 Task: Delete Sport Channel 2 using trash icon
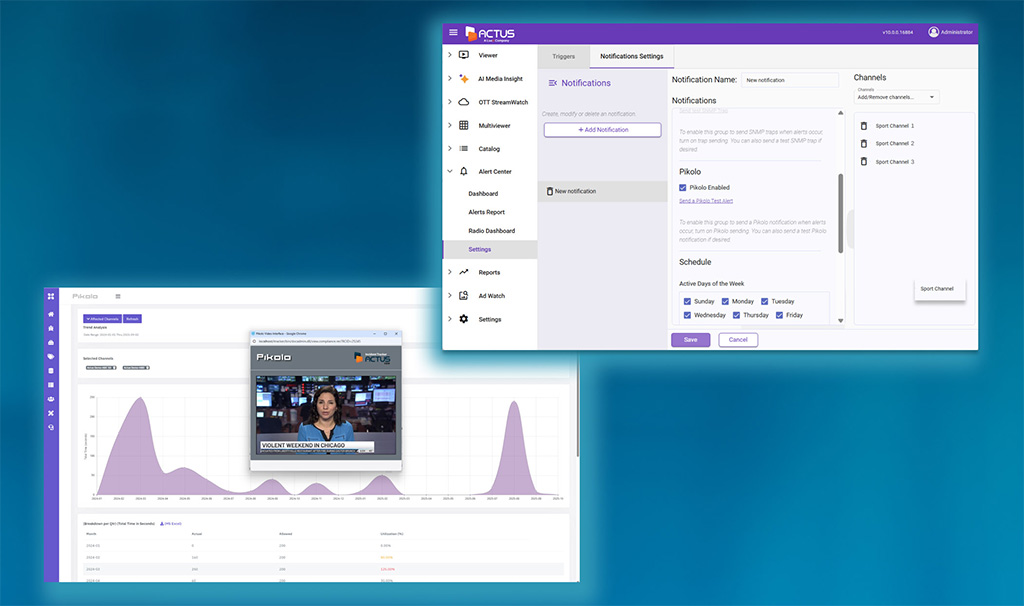click(x=864, y=144)
